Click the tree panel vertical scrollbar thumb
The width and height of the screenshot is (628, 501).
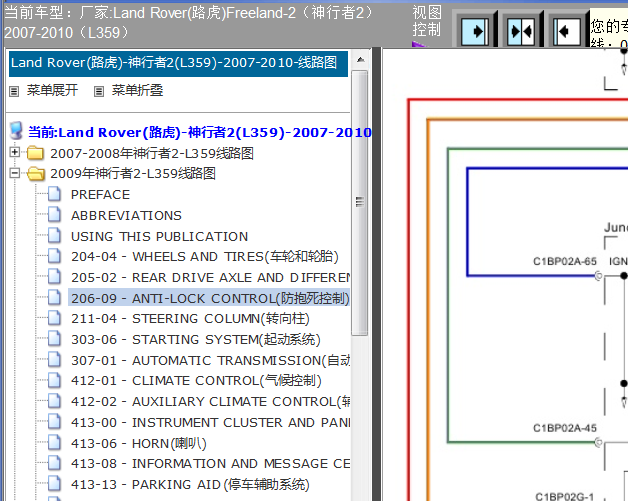(360, 202)
